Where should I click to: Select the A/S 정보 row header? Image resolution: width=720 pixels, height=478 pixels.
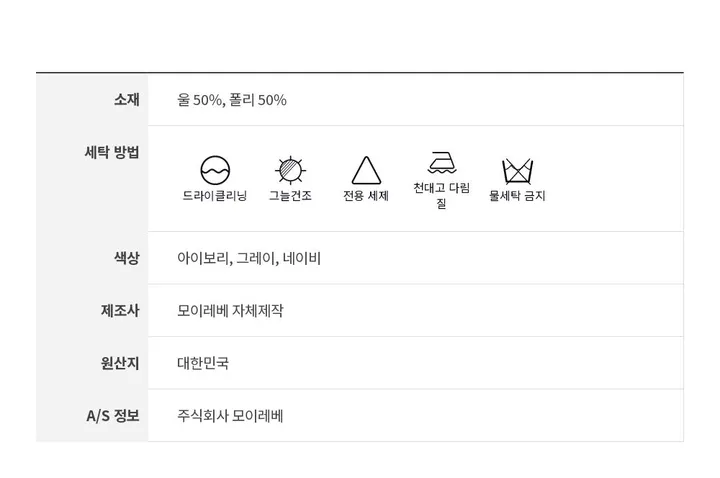(x=113, y=415)
